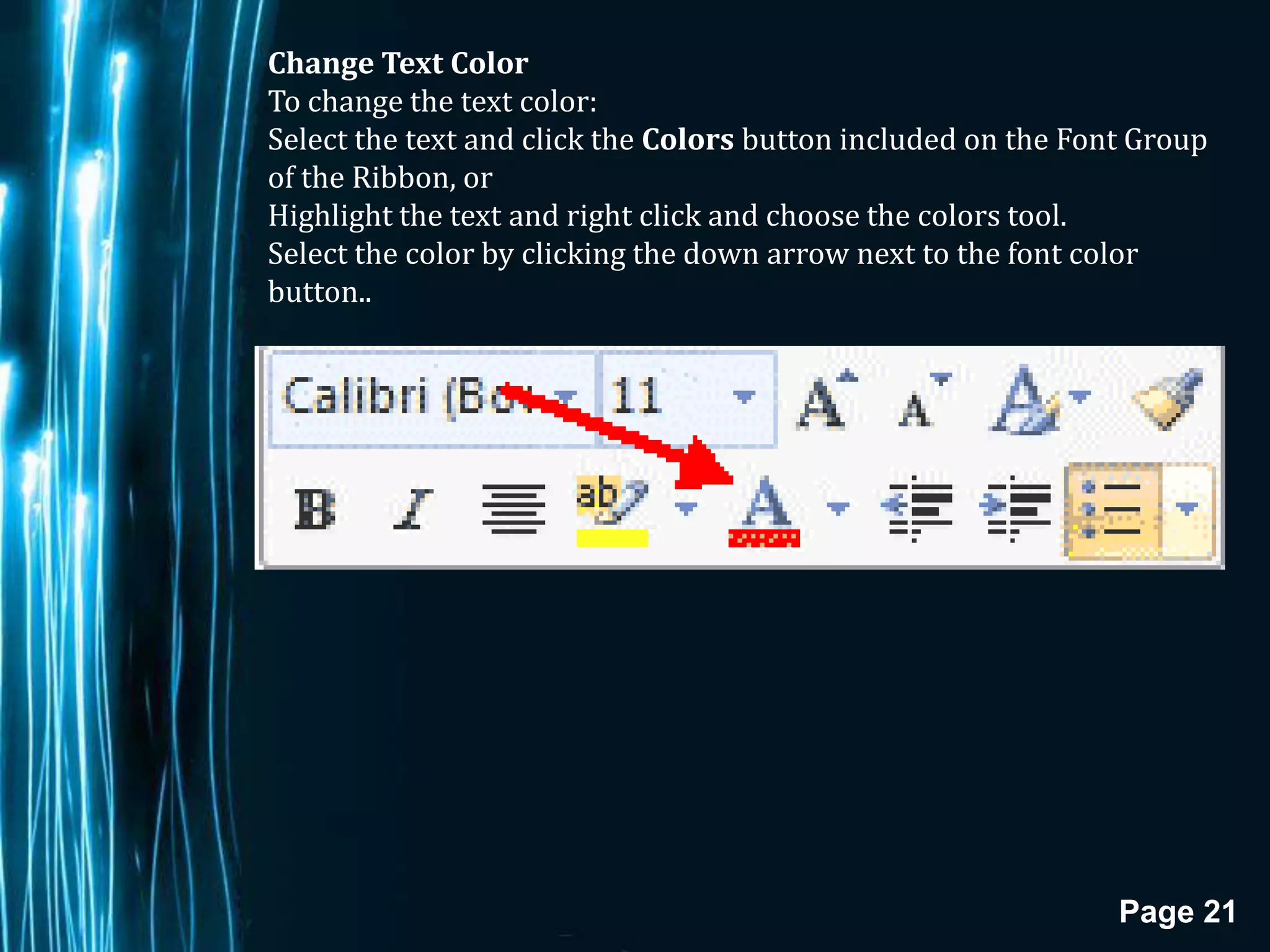Click the Change Text Color heading

click(x=398, y=63)
